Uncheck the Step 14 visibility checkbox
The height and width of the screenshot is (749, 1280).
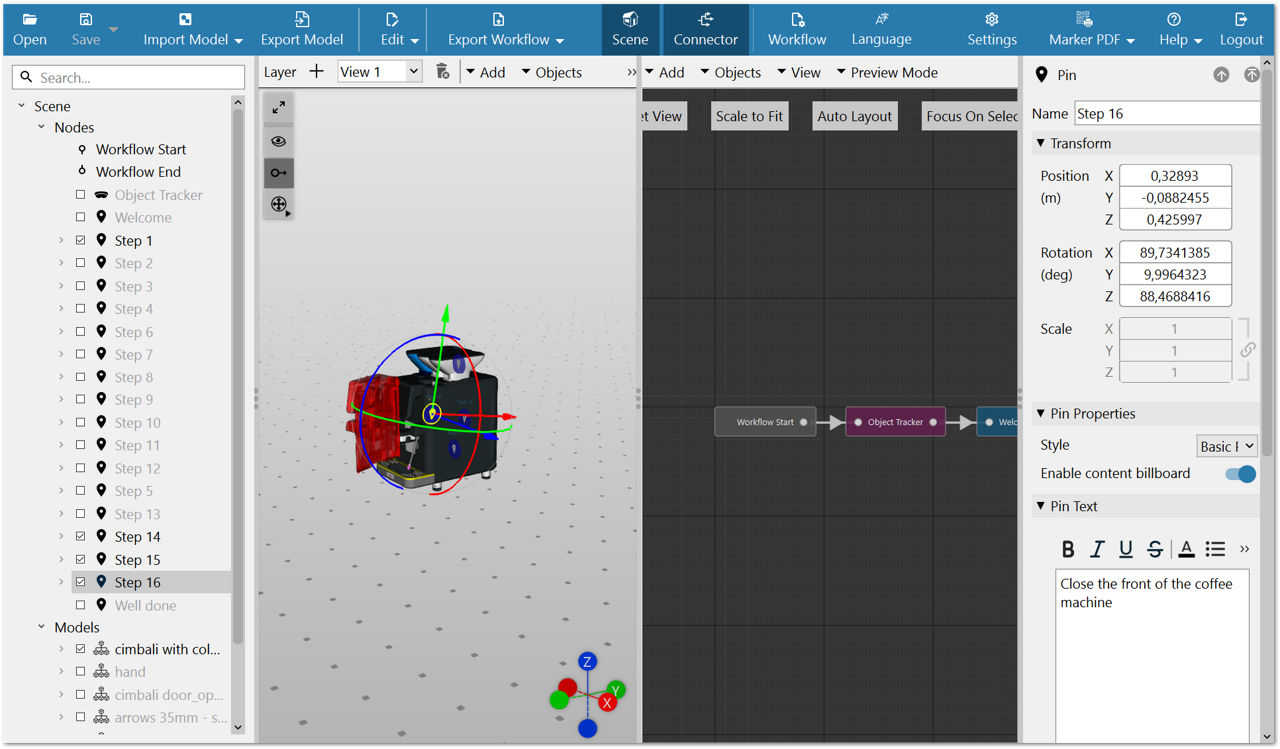coord(81,537)
